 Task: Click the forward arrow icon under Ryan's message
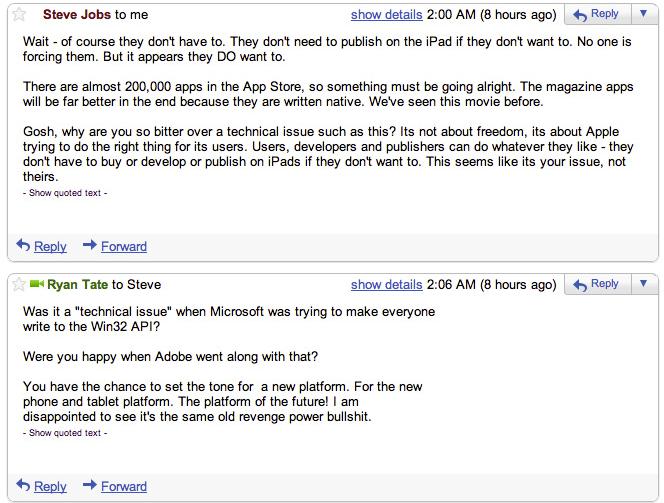89,486
